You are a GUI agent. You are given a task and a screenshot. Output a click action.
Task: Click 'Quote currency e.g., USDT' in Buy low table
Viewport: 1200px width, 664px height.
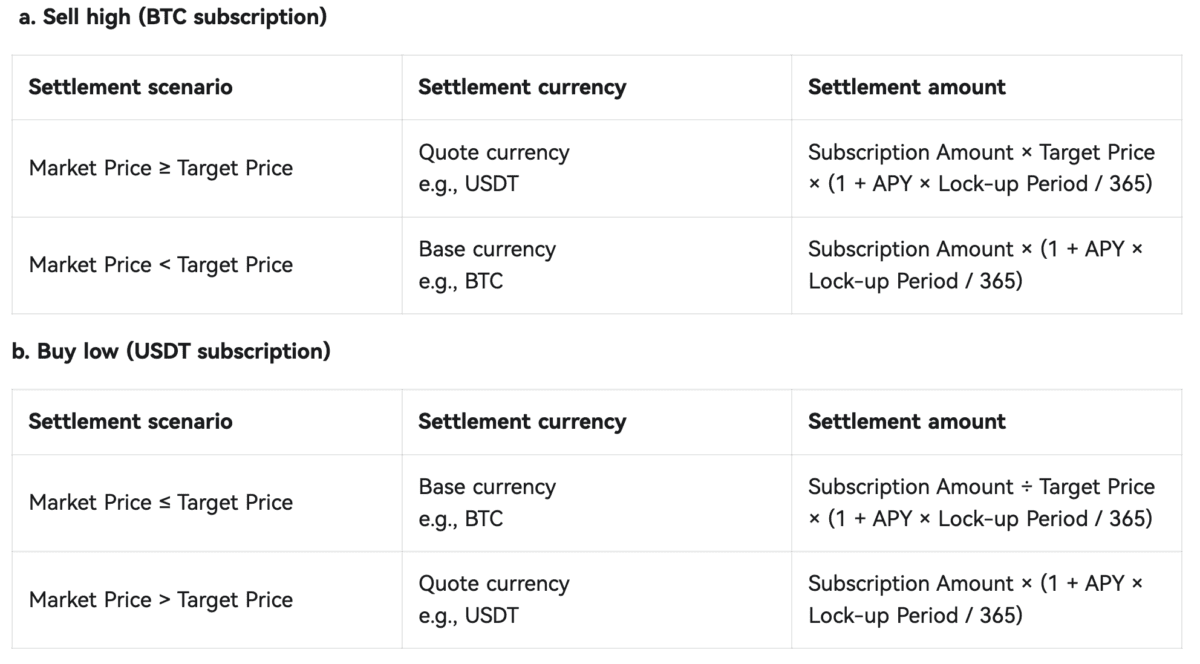(x=493, y=599)
